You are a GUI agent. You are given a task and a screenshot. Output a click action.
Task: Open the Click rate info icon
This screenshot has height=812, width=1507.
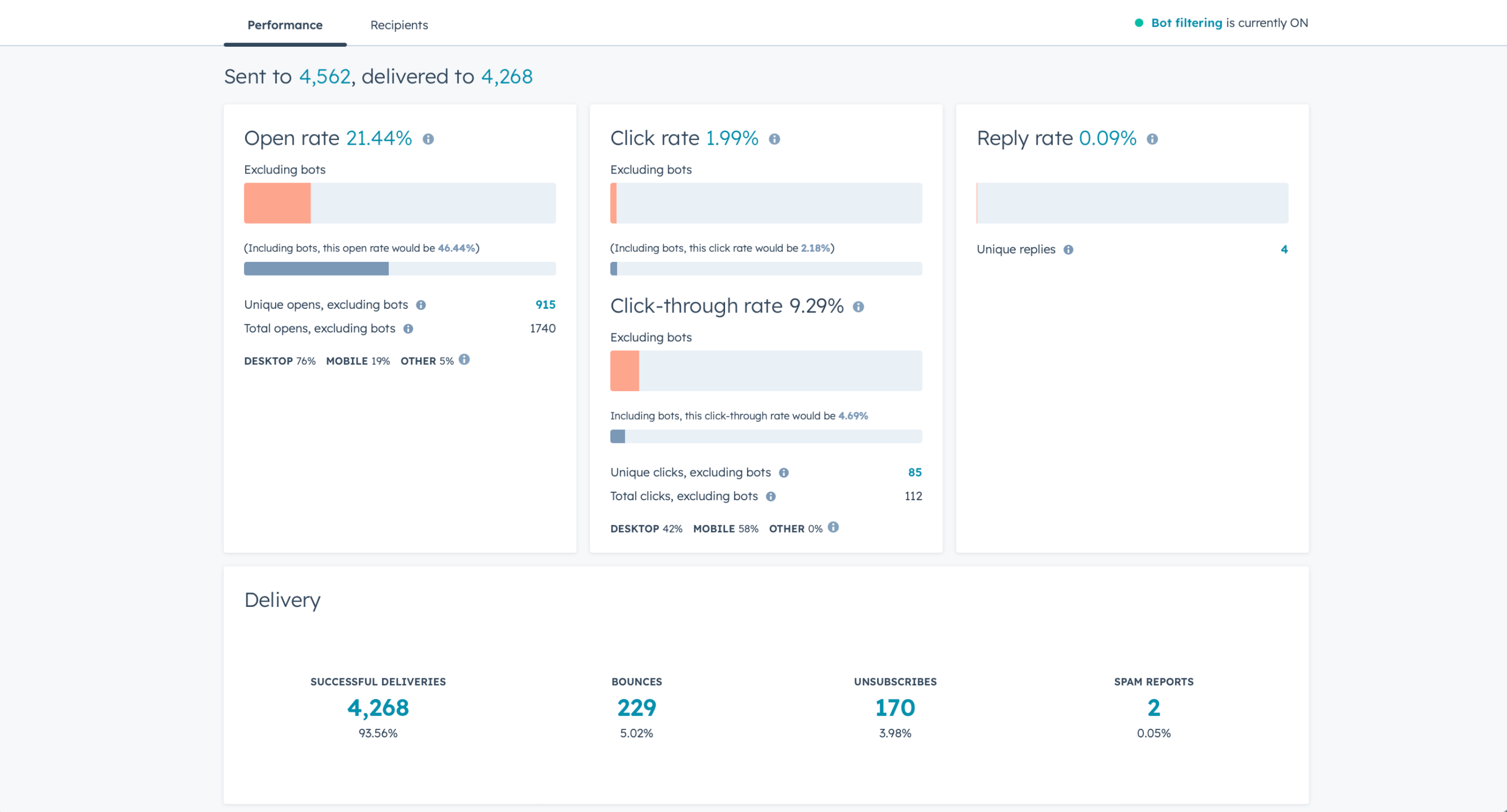click(774, 139)
